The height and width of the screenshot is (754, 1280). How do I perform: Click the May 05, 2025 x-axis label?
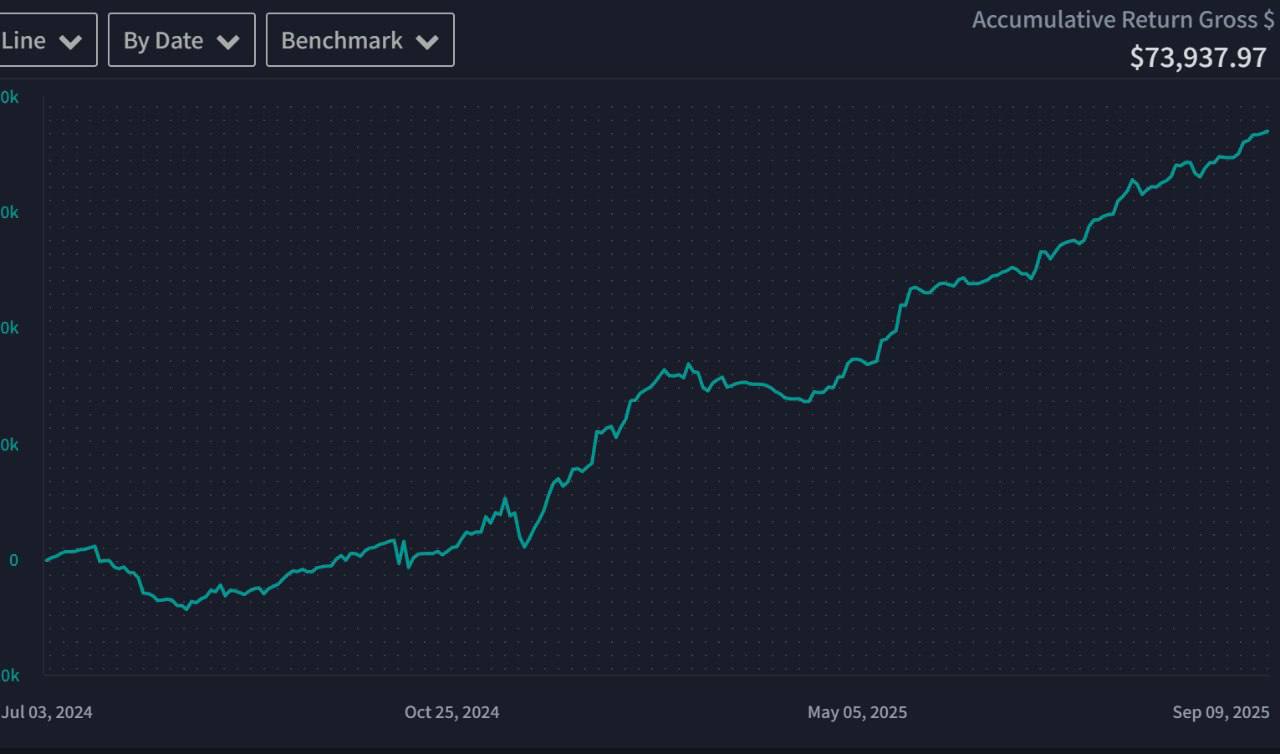click(857, 712)
